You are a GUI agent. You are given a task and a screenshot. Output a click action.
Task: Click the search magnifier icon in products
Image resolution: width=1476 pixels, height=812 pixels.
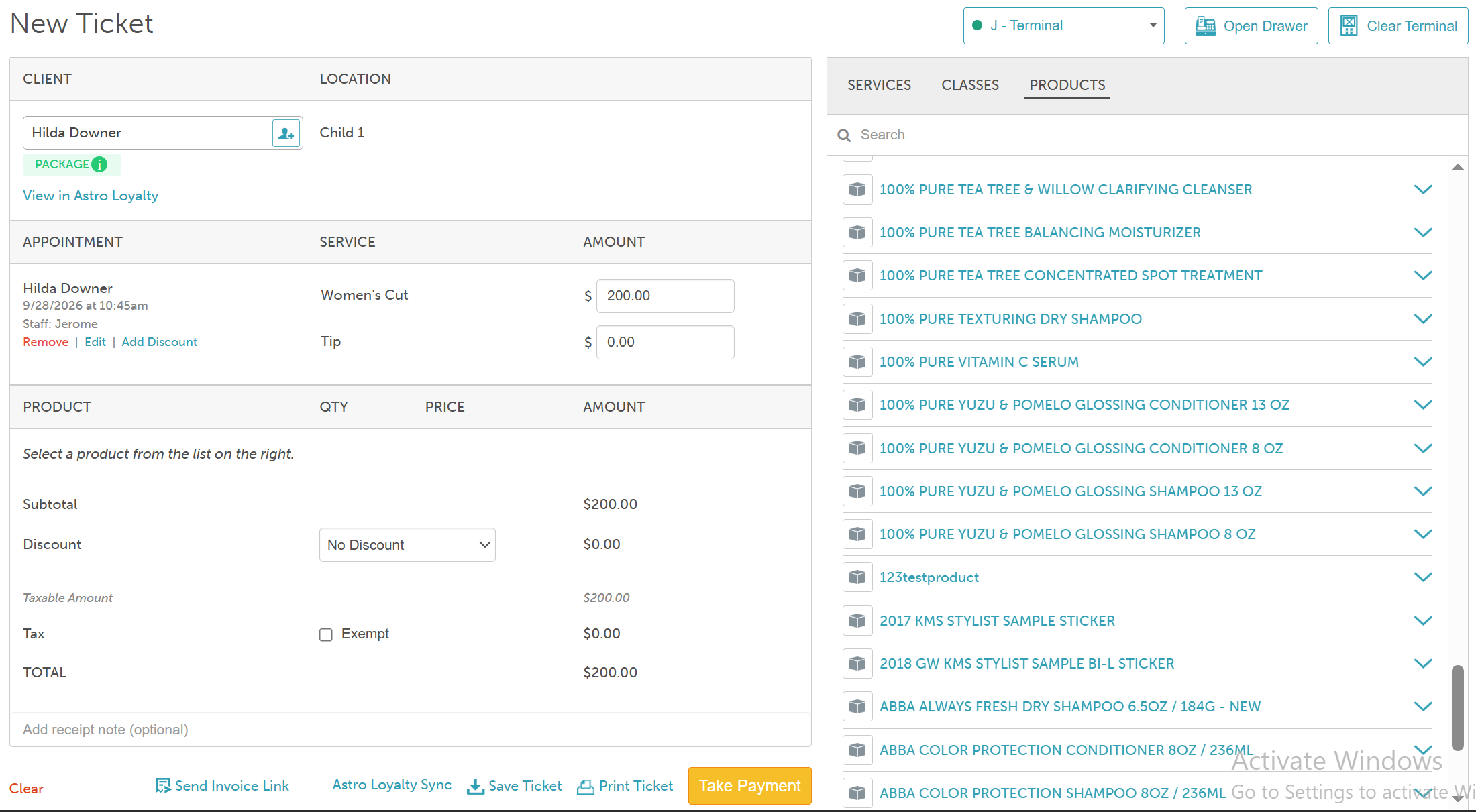click(x=844, y=135)
